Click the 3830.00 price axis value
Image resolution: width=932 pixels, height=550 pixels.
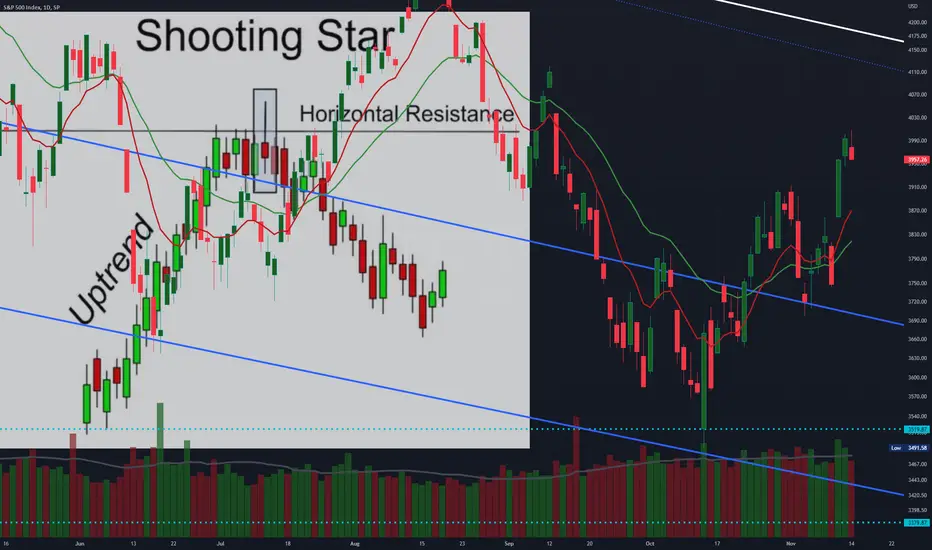[x=917, y=235]
